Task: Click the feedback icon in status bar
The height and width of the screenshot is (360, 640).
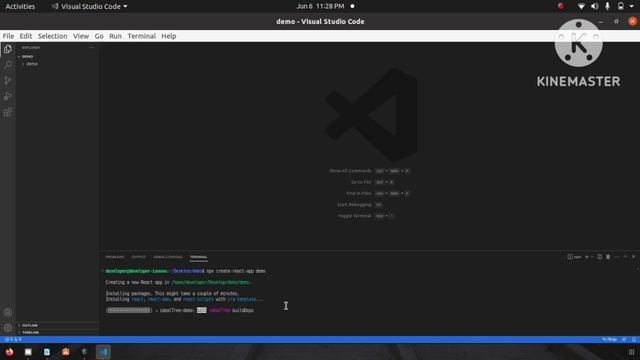Action: click(624, 339)
